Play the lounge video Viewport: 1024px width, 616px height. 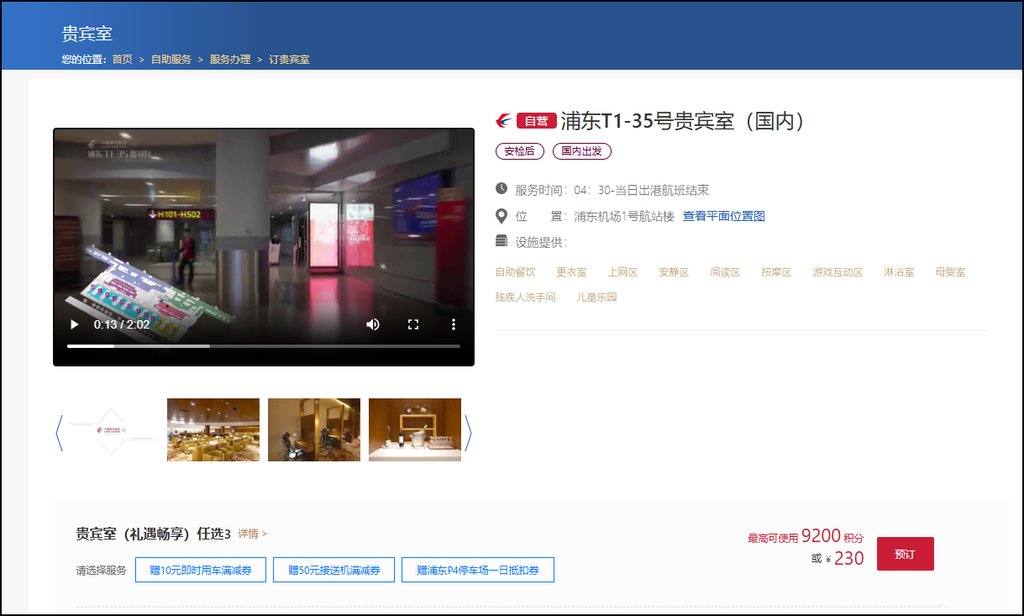74,325
